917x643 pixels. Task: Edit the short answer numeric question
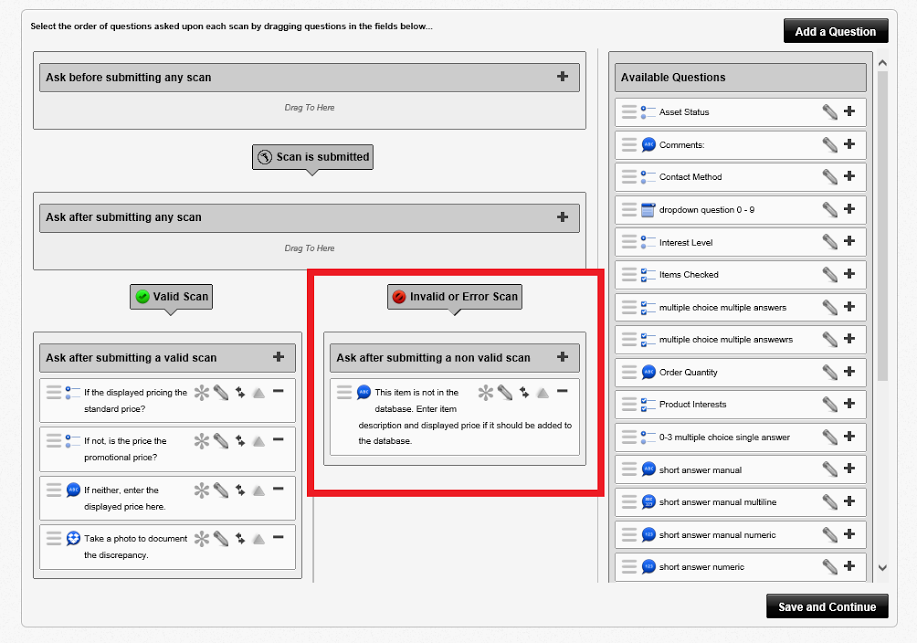pos(830,566)
